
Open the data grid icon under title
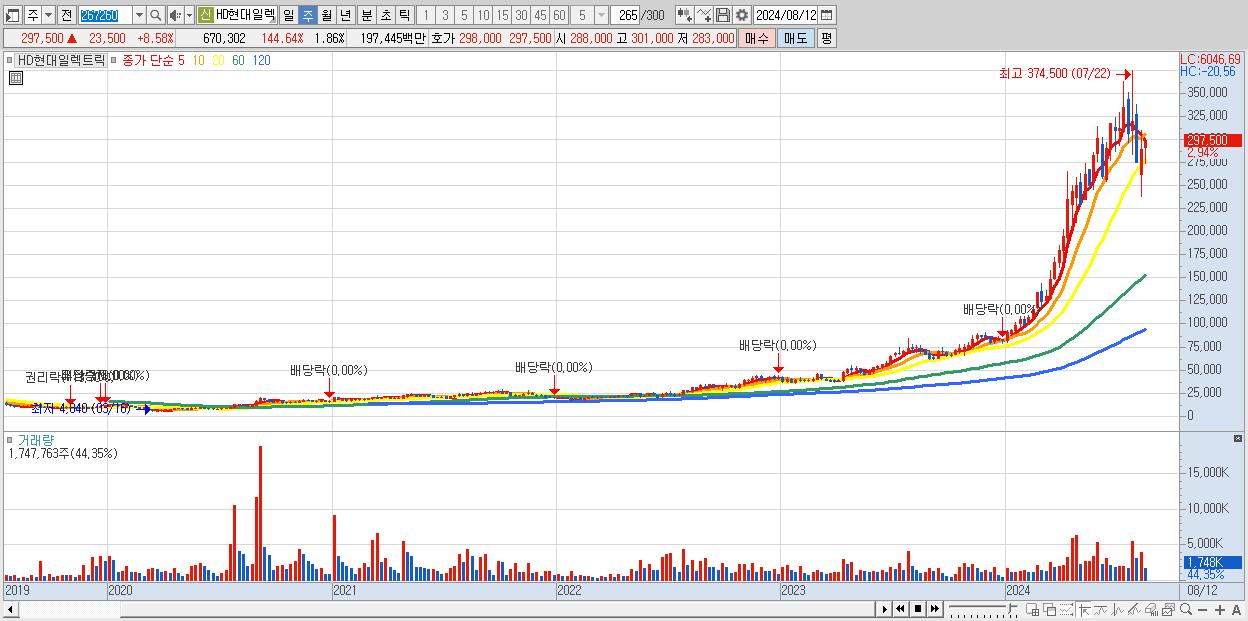coord(16,78)
